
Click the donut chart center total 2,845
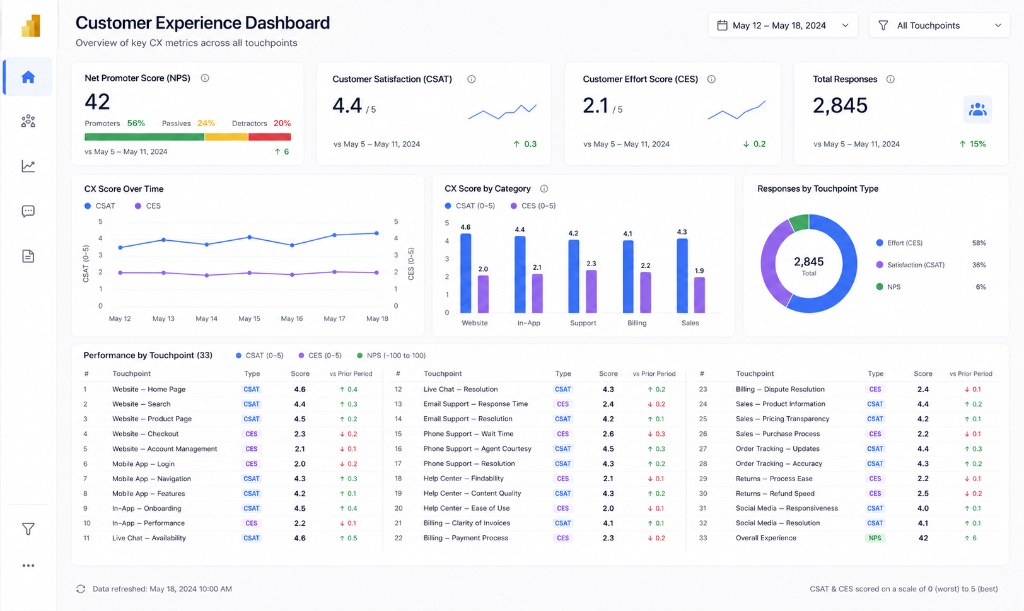tap(808, 264)
